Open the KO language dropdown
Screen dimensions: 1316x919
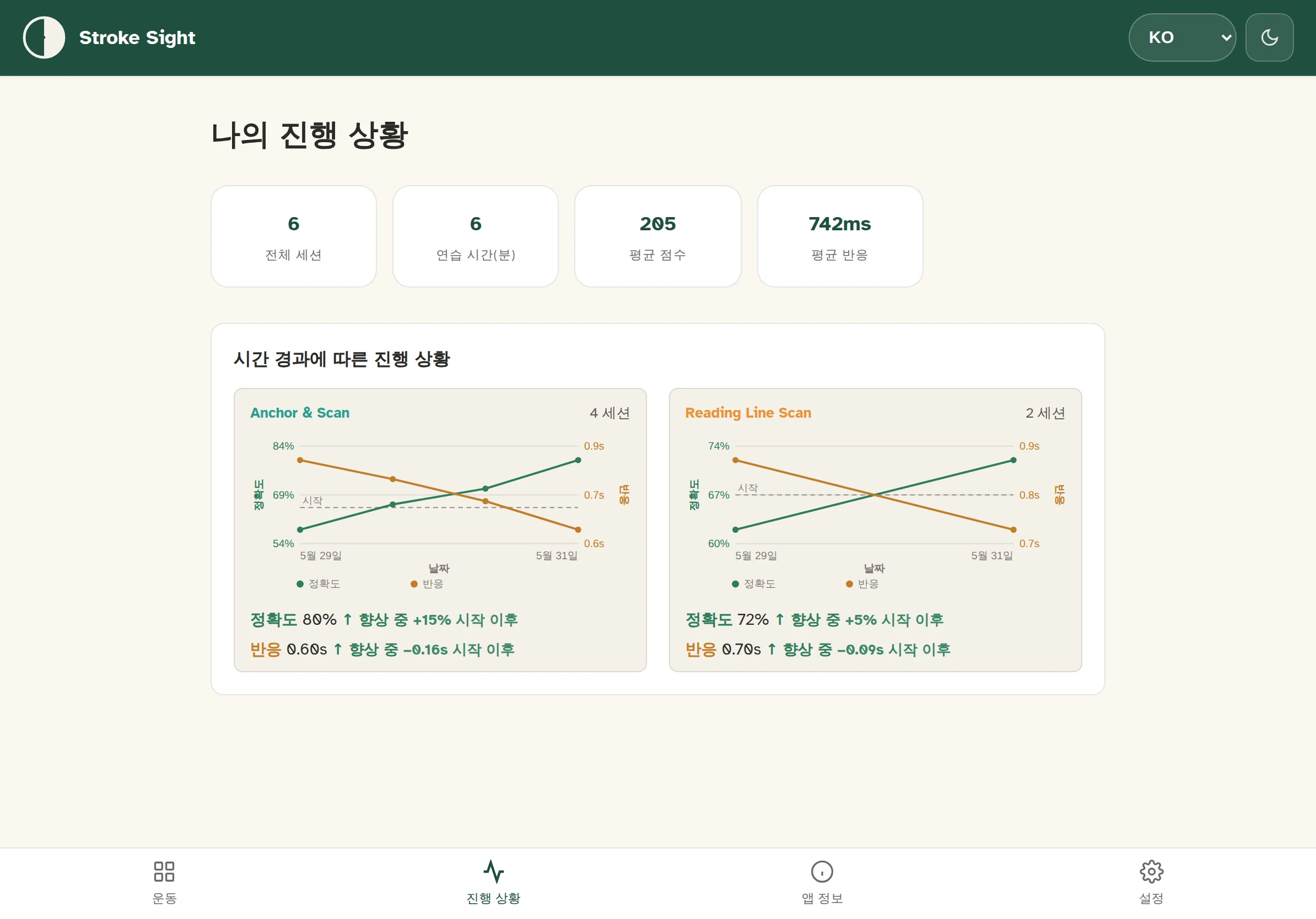[1182, 37]
